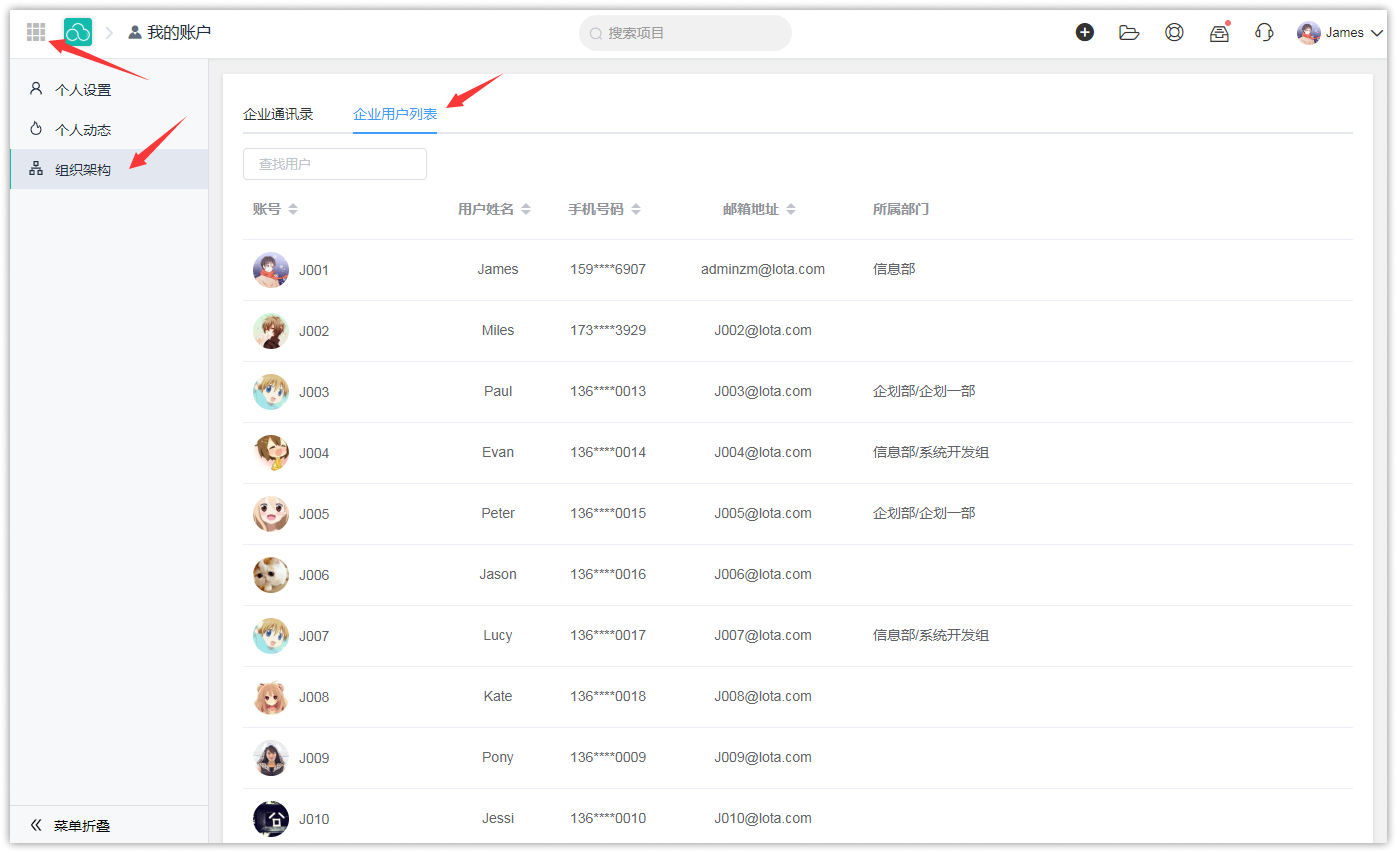Go to 个人动态 in the sidebar

pyautogui.click(x=82, y=130)
